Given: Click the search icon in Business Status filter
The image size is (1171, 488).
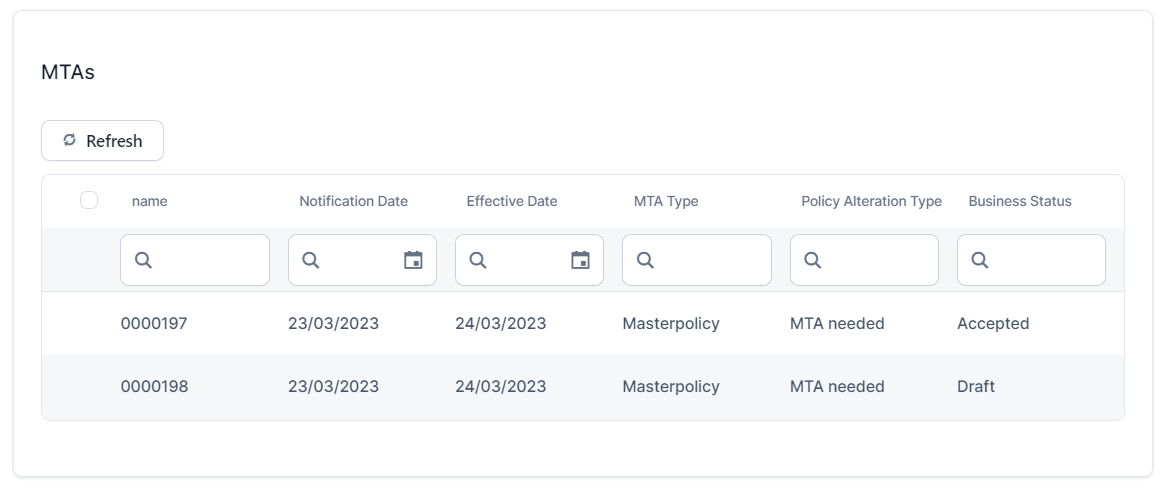Looking at the screenshot, I should pyautogui.click(x=980, y=260).
